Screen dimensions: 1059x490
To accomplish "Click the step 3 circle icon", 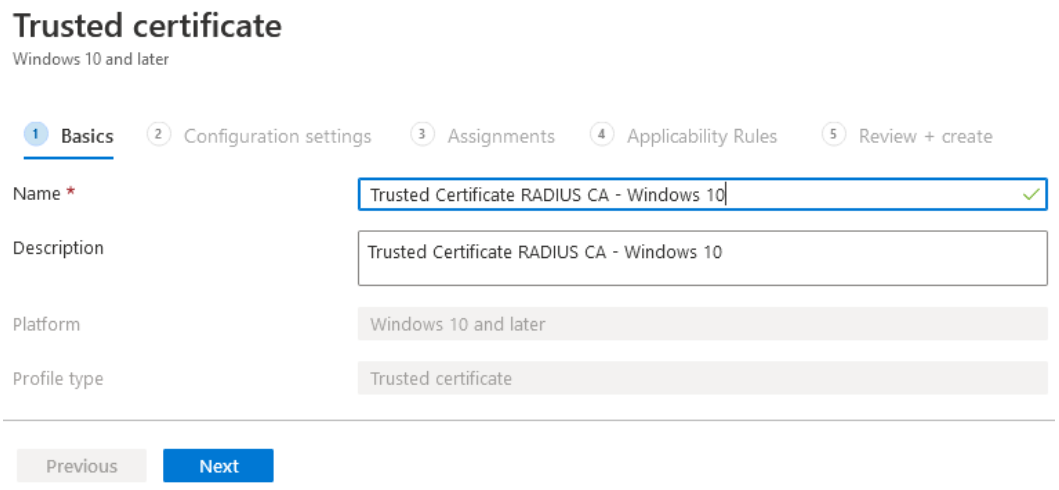I will pyautogui.click(x=422, y=134).
